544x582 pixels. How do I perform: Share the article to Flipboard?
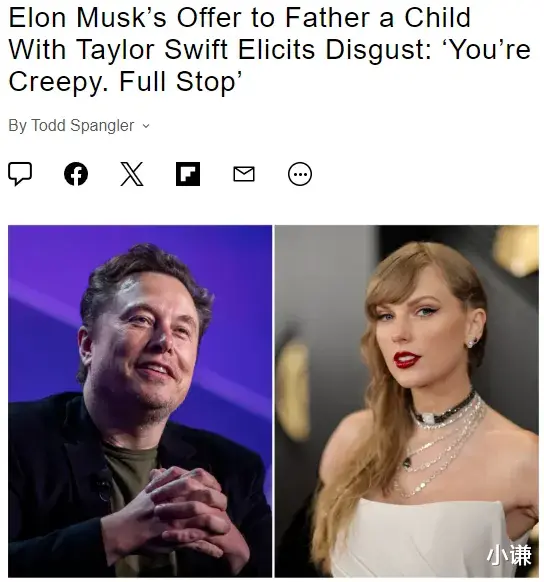click(188, 174)
